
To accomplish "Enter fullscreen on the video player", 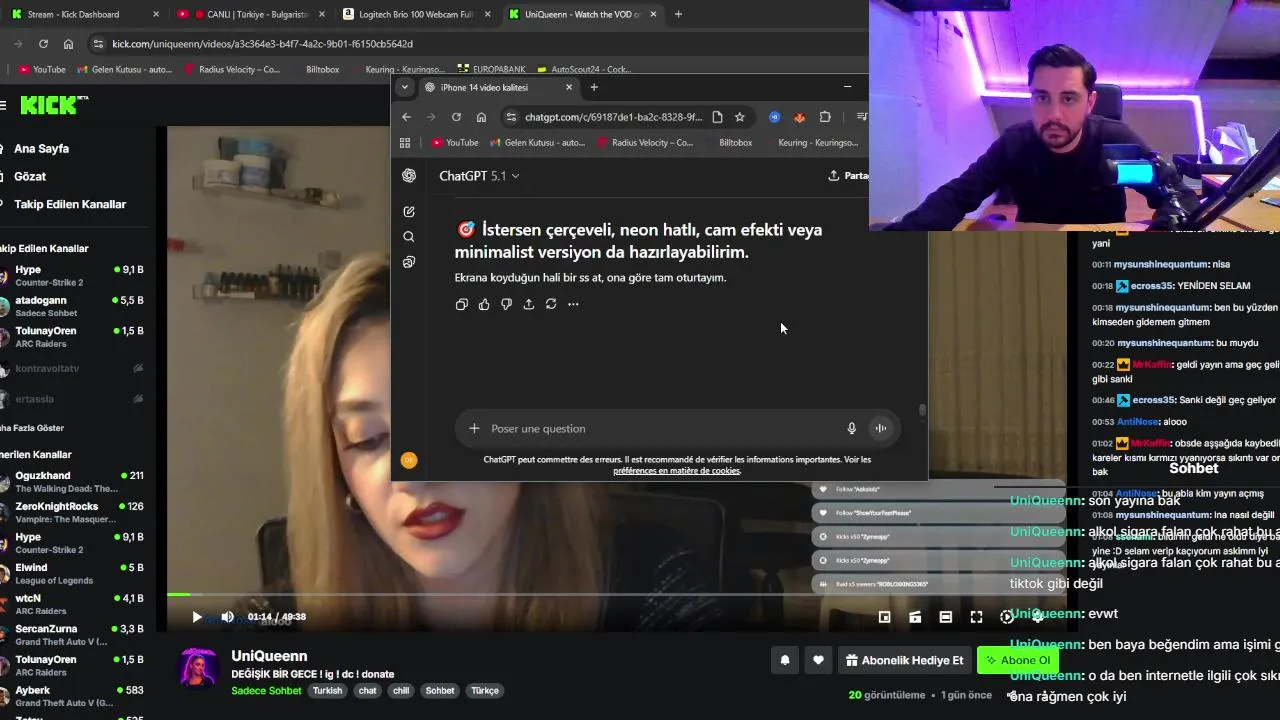I will coord(976,617).
